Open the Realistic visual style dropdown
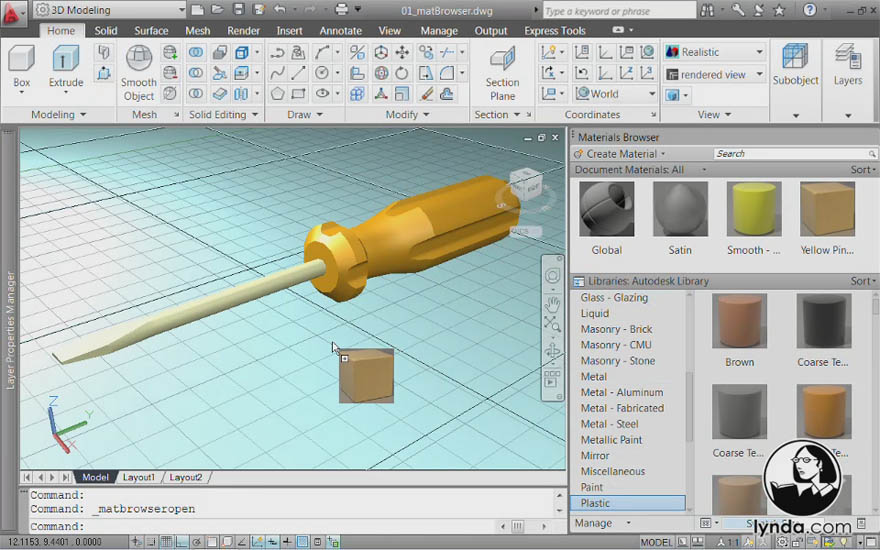 [x=714, y=52]
